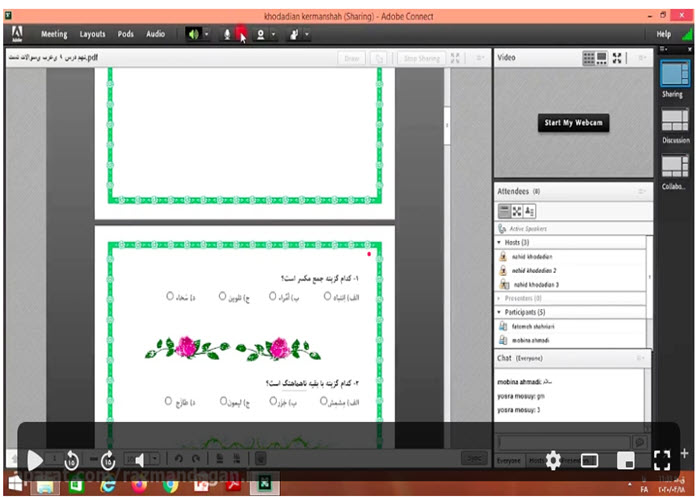Select option dal radio button in question 1
This screenshot has width=696, height=498.
click(170, 296)
